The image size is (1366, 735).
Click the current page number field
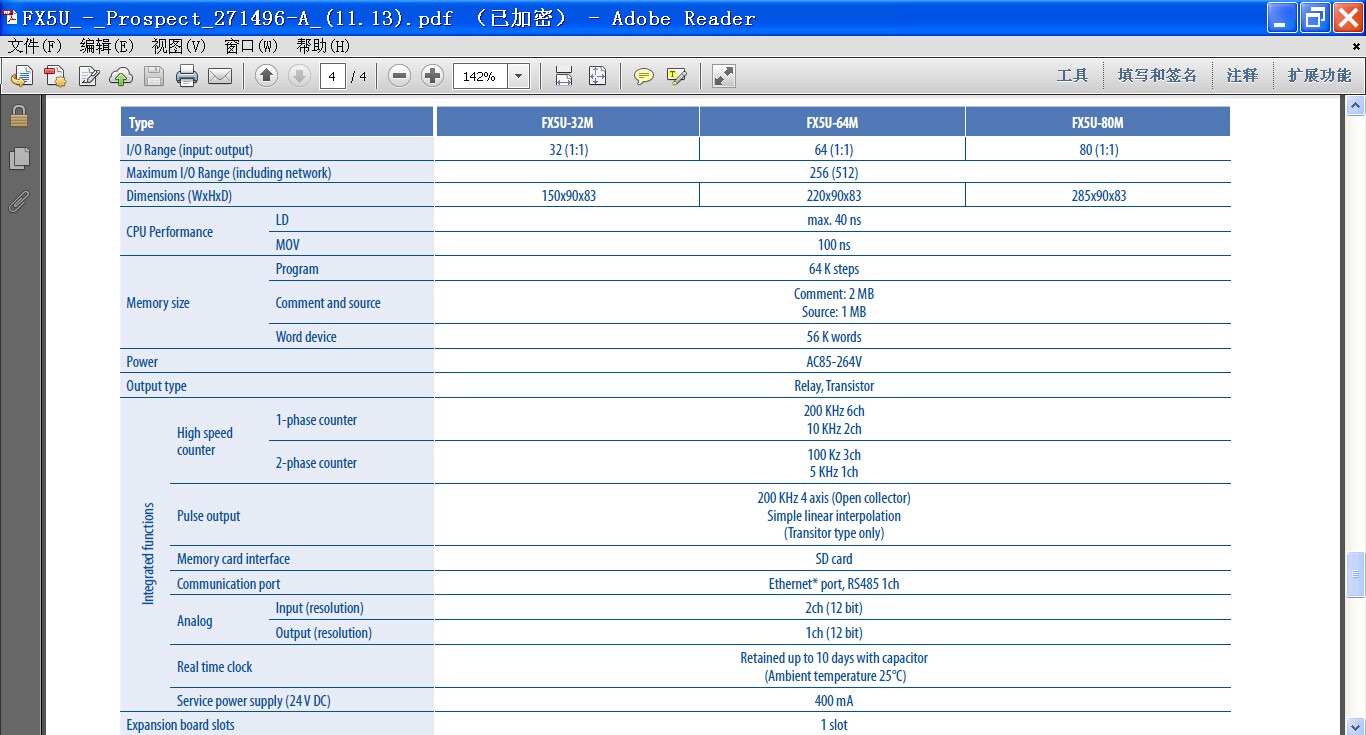332,76
